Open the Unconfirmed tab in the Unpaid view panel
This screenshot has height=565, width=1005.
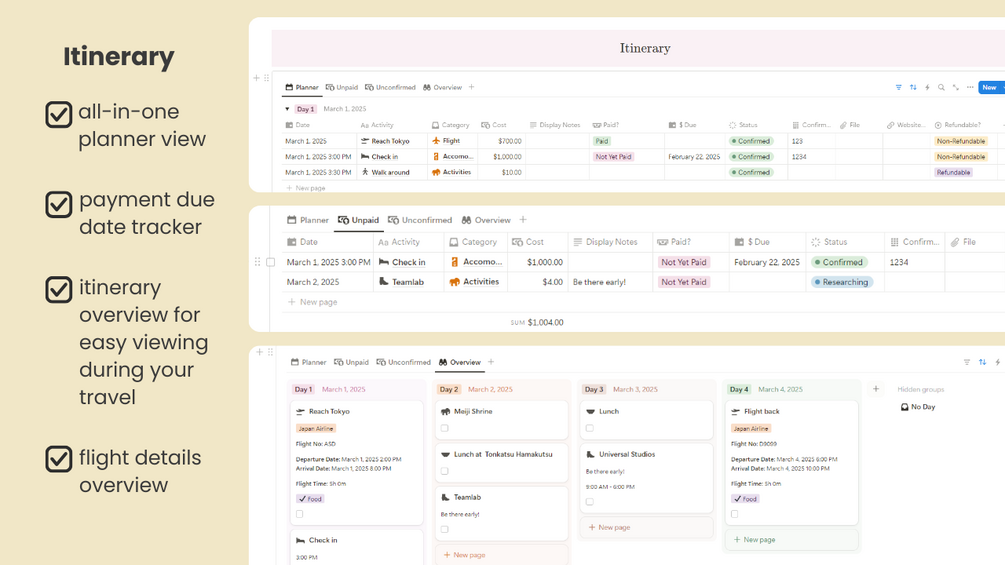tap(420, 220)
